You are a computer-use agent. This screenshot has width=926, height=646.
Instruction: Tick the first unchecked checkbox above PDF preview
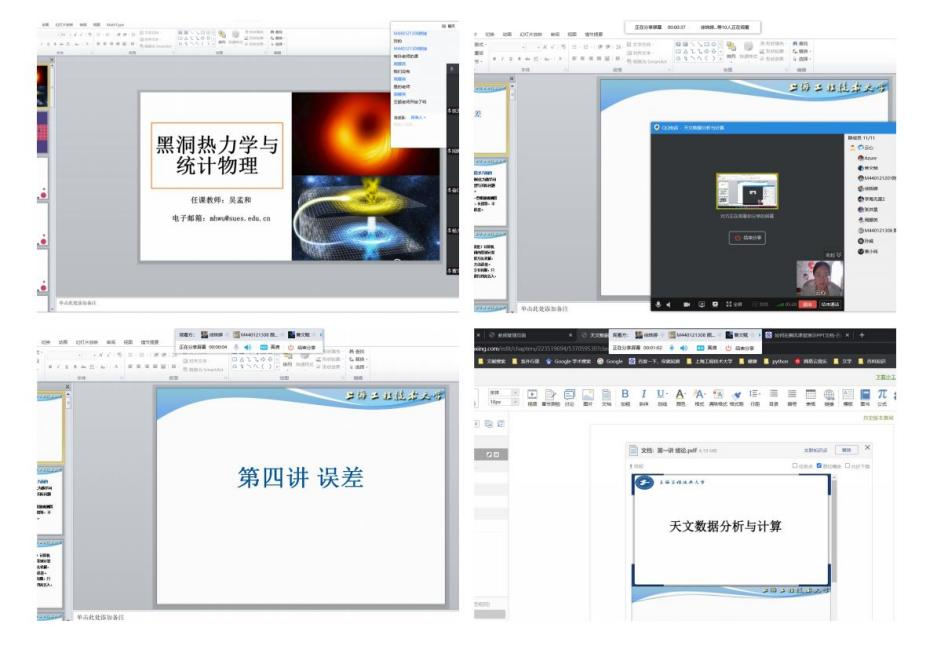click(795, 466)
